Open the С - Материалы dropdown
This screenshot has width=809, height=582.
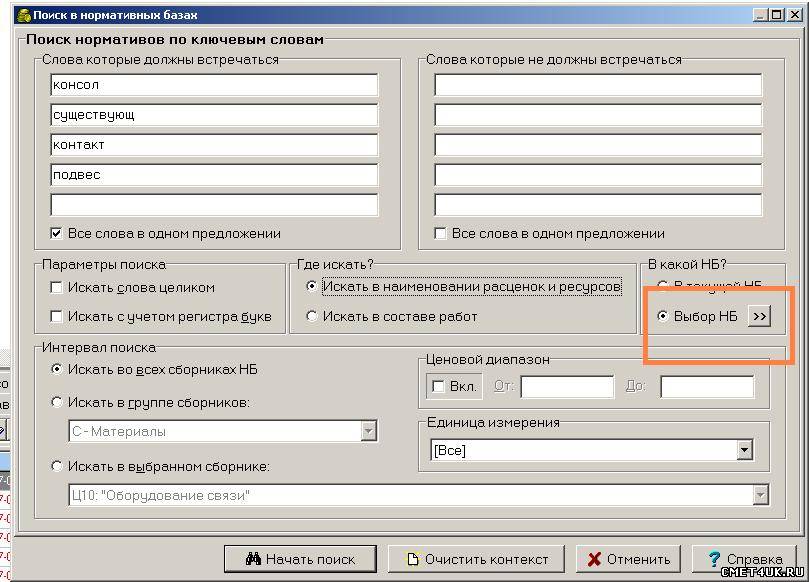[369, 431]
